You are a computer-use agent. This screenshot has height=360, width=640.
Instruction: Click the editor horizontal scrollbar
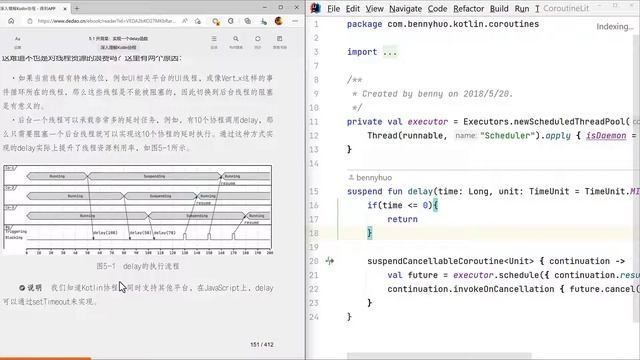[x=439, y=356]
